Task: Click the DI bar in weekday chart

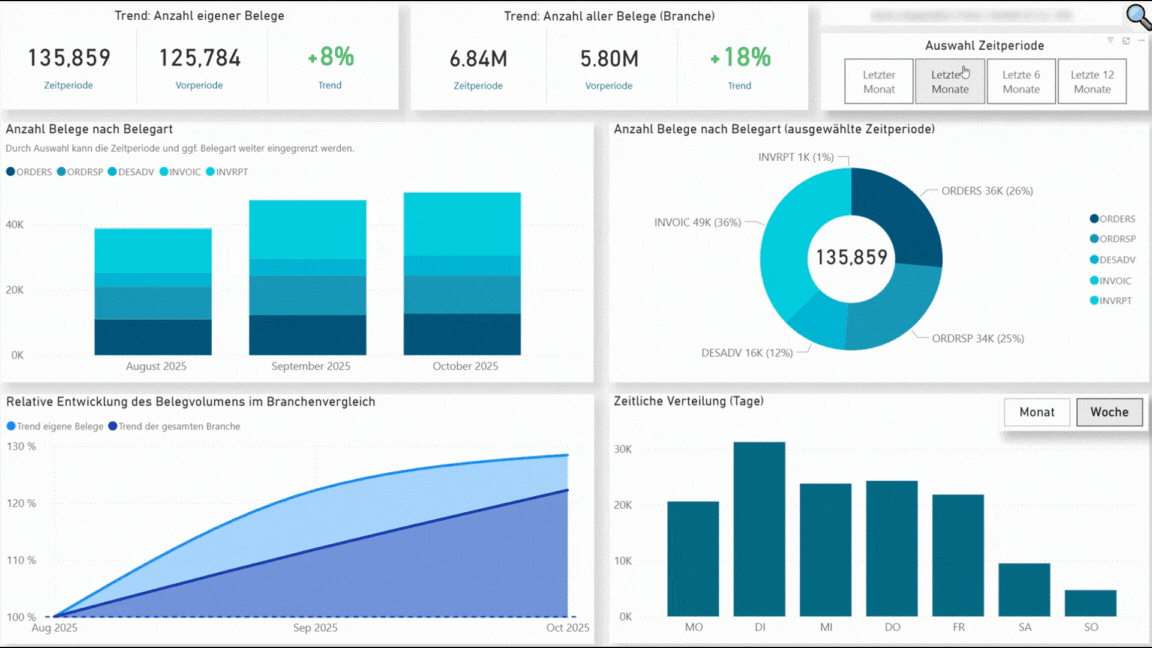Action: pos(759,528)
